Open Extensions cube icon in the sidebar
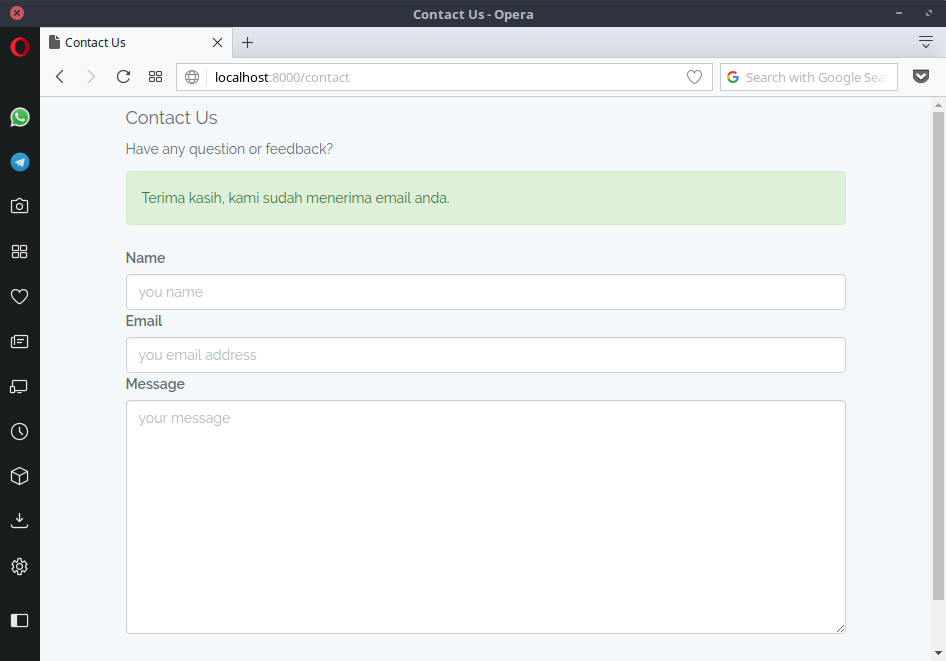The height and width of the screenshot is (661, 946). coord(19,476)
